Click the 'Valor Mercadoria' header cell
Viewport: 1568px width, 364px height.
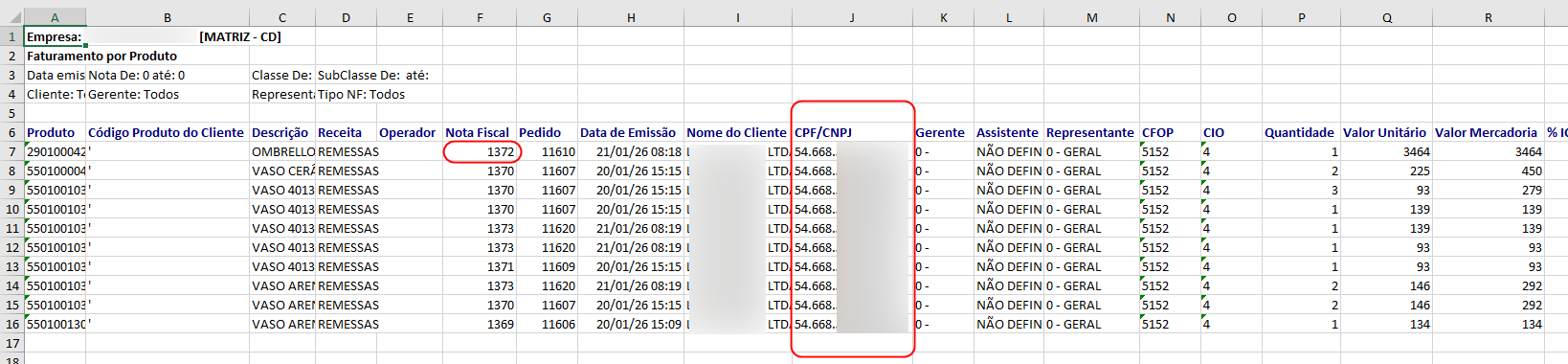point(1488,132)
